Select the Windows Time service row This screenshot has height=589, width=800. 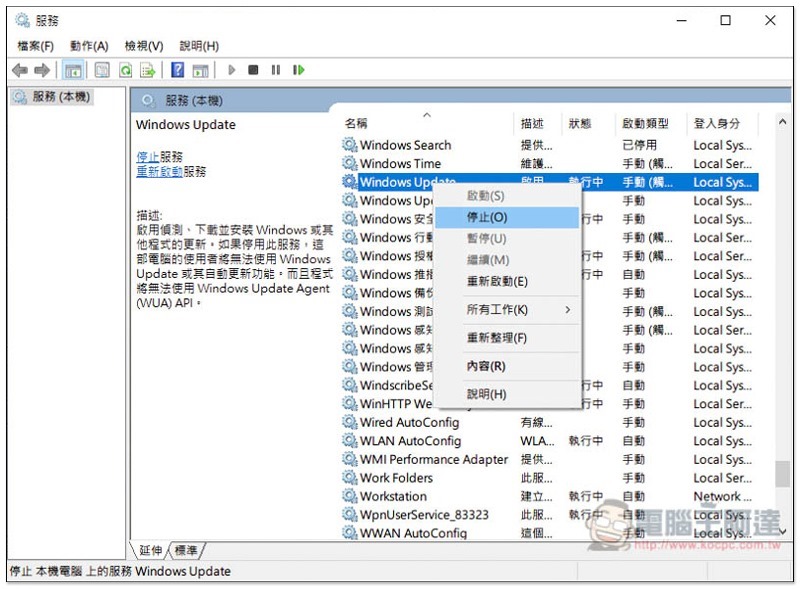549,164
